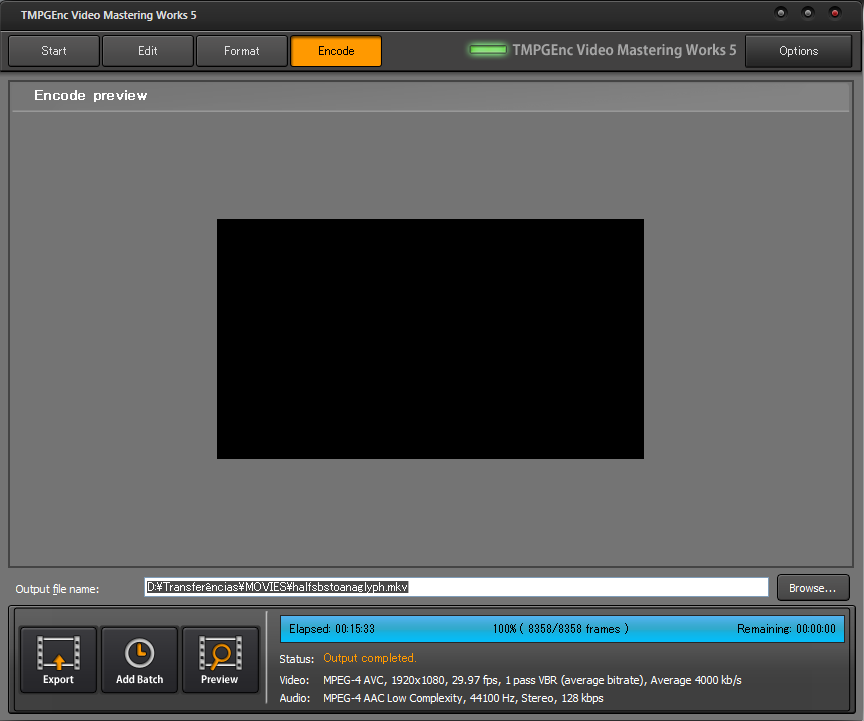Click the 'Output completed.' status text

(370, 658)
